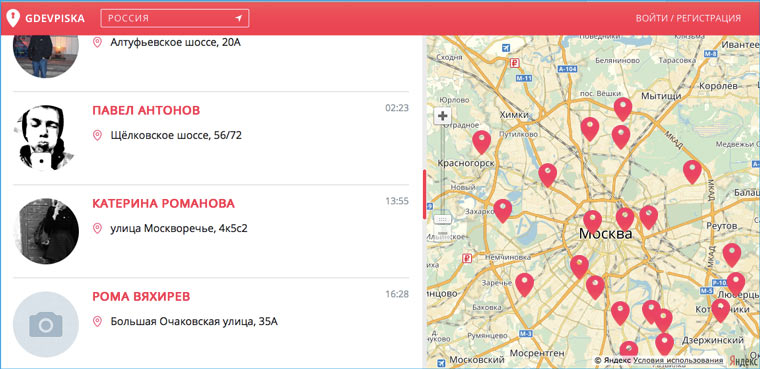The height and width of the screenshot is (369, 760).
Task: Open Катерина Романова profile name
Action: (163, 204)
